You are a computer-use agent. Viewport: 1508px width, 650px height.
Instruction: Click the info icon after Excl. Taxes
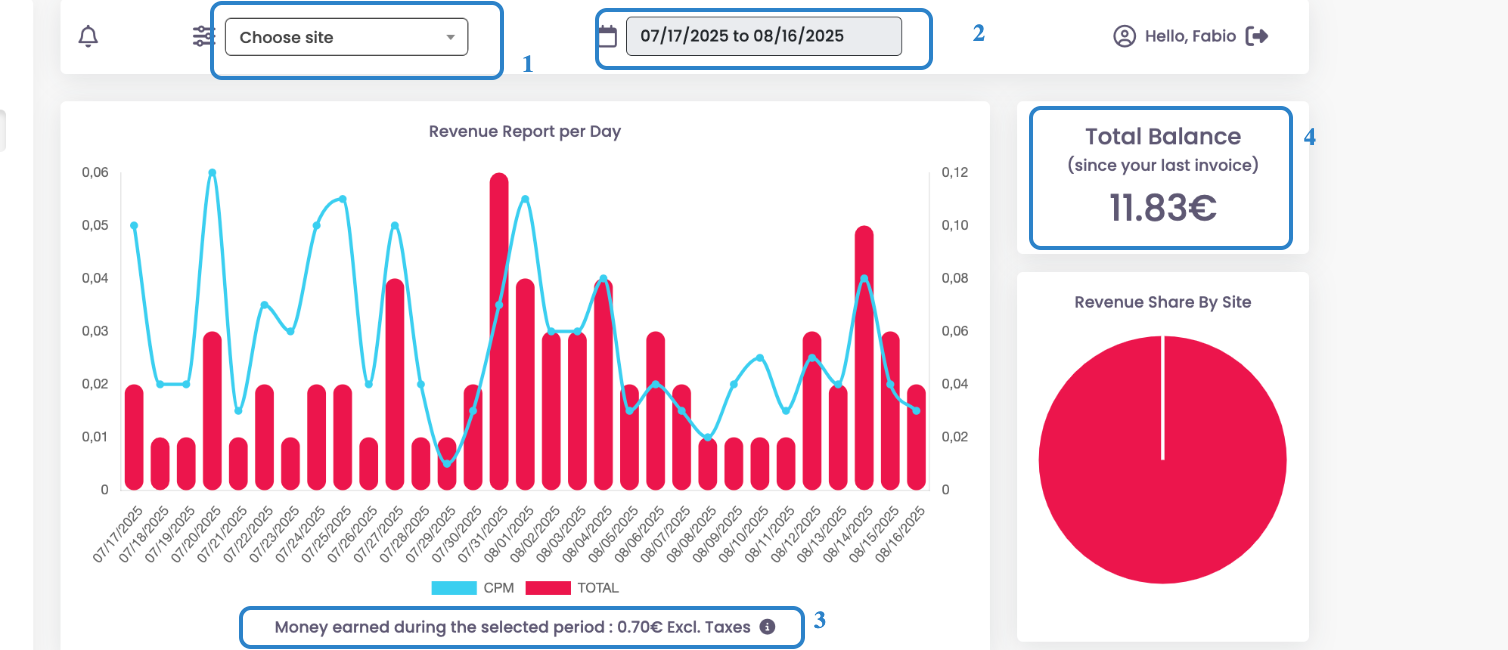[x=767, y=627]
